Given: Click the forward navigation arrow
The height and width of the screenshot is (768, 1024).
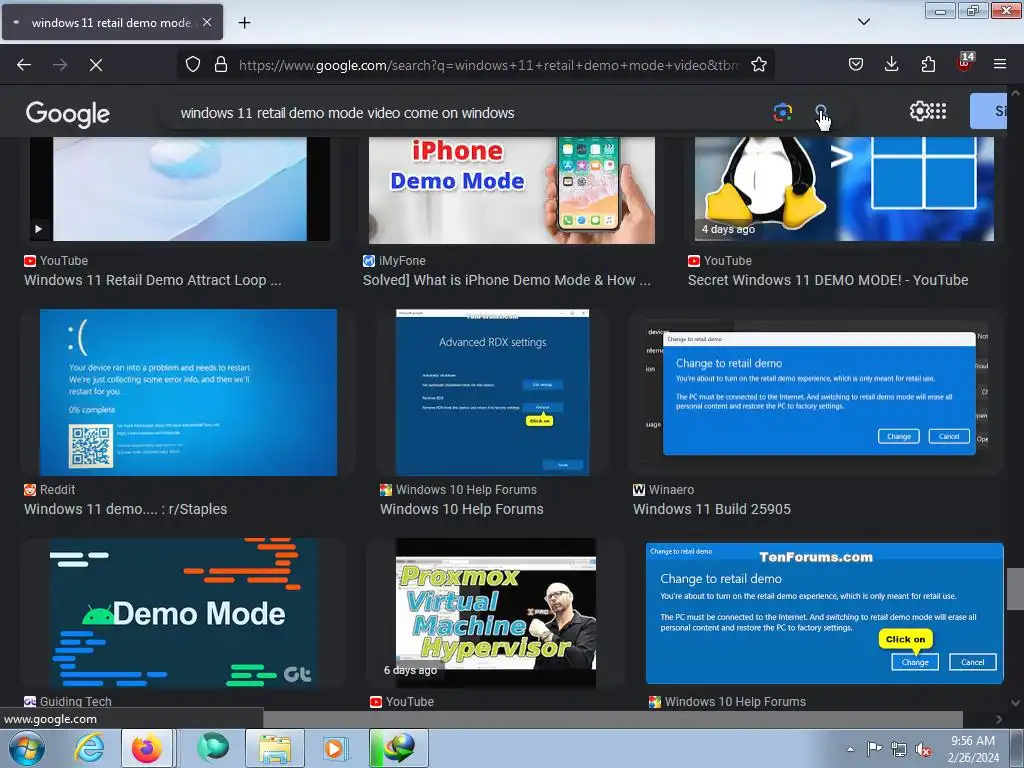Looking at the screenshot, I should (60, 65).
